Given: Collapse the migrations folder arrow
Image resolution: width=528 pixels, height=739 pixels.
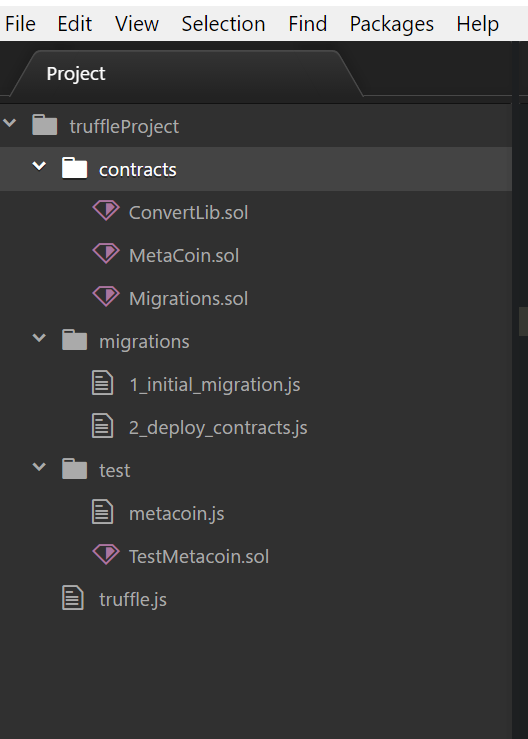Looking at the screenshot, I should 39,338.
